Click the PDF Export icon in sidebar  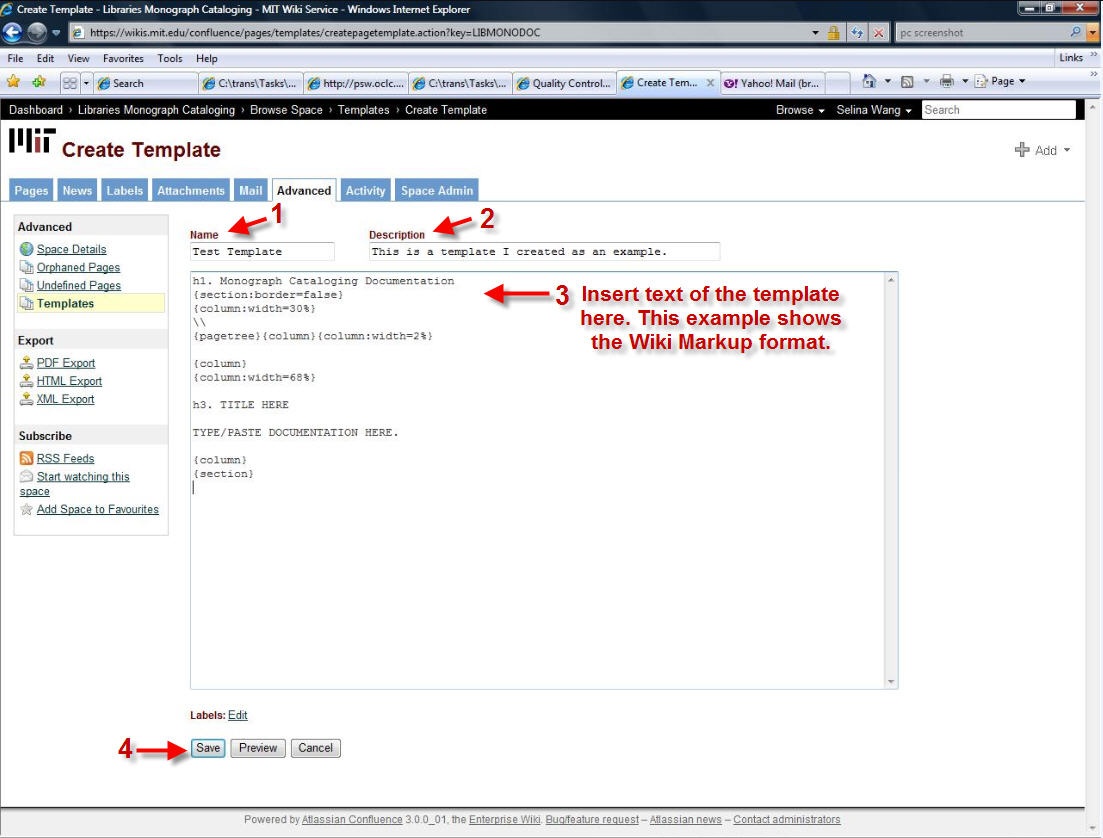click(x=27, y=363)
